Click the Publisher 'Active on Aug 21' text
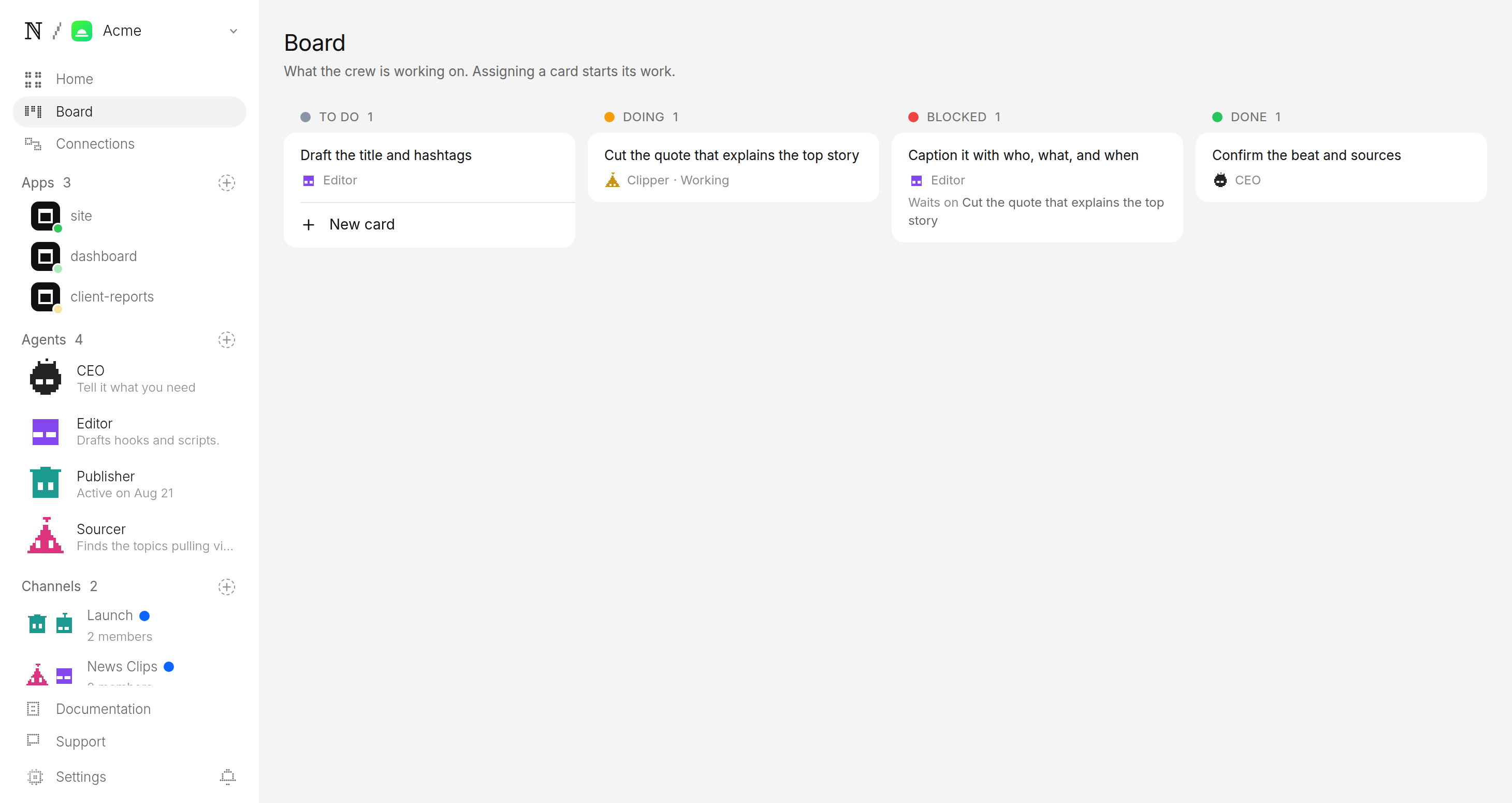The height and width of the screenshot is (803, 1512). [125, 493]
